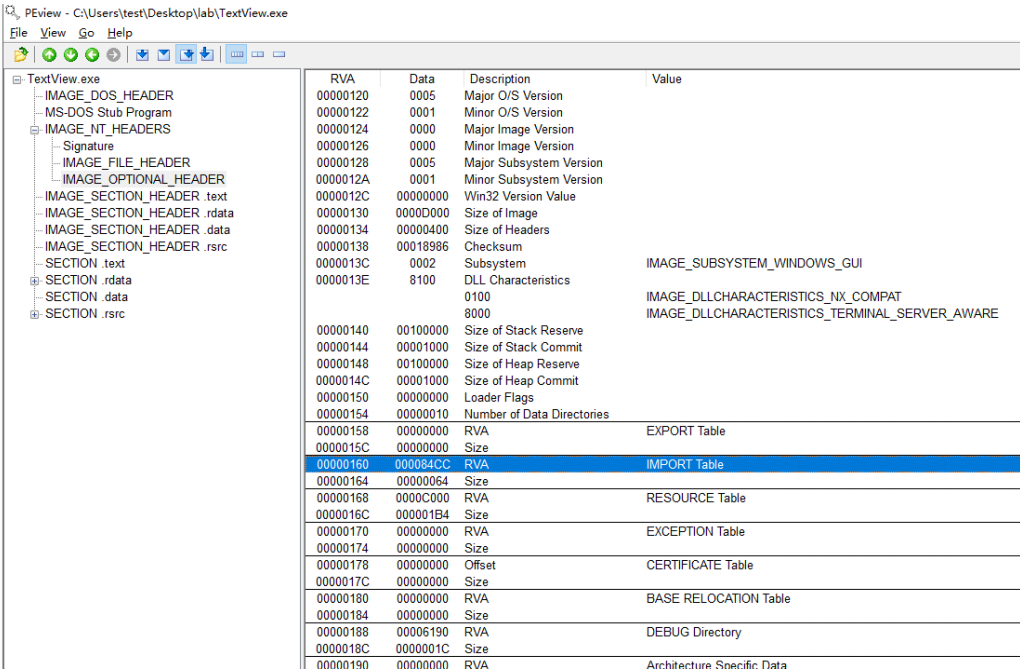Collapse the TextView.exe root node

click(17, 79)
